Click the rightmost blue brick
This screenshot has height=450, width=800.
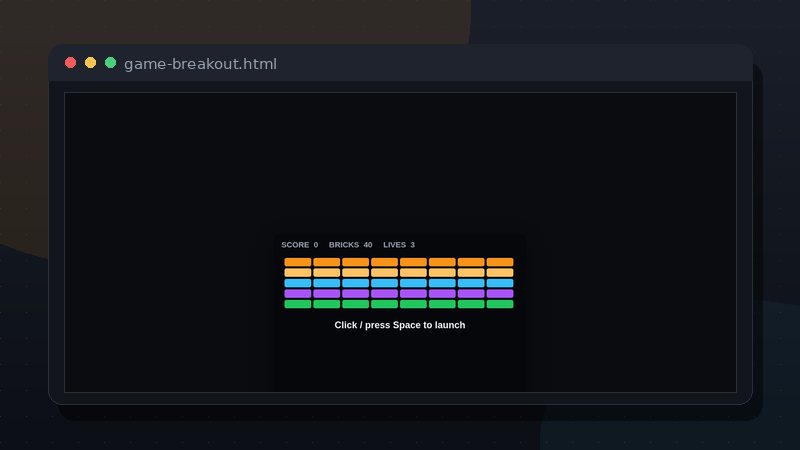tap(500, 283)
